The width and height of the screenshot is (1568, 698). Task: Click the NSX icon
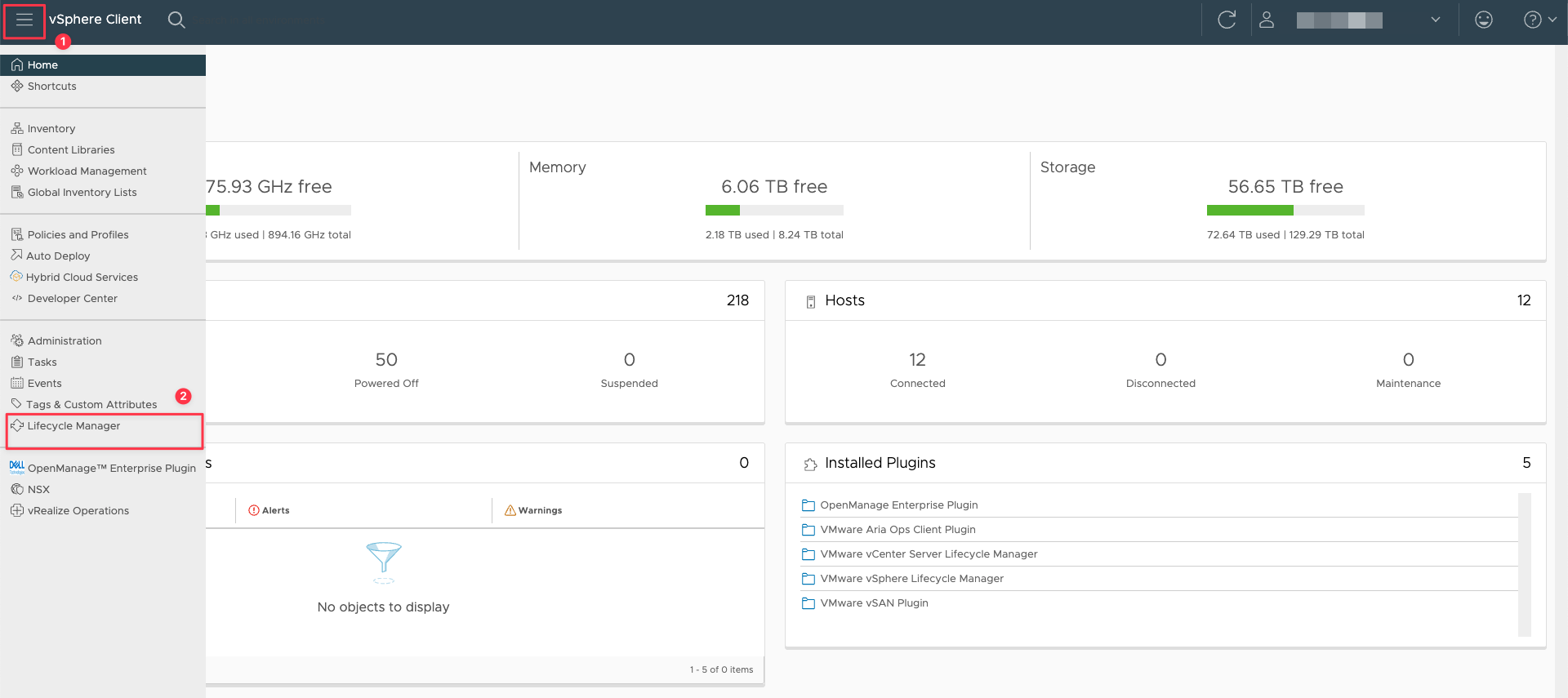coord(17,489)
